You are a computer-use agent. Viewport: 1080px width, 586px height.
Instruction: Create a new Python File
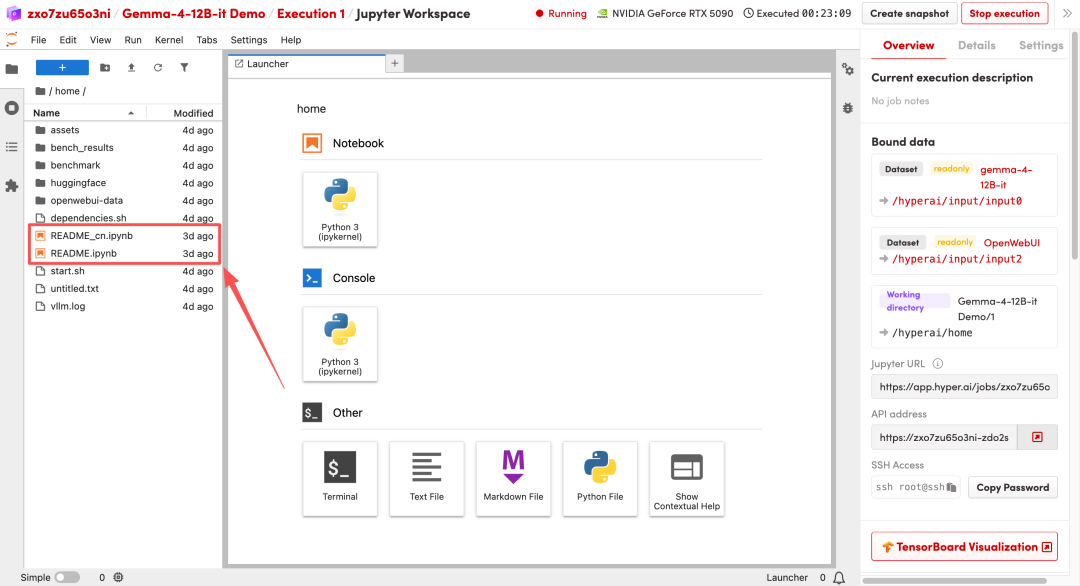(600, 479)
